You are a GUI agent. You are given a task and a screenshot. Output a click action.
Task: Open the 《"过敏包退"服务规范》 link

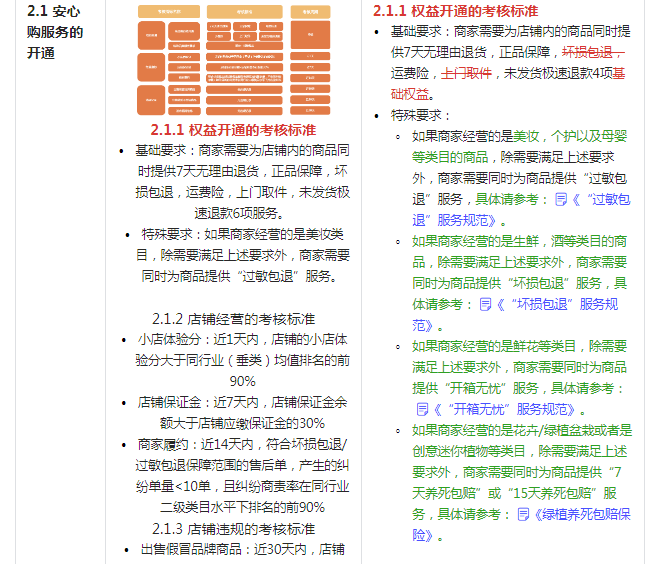click(600, 200)
